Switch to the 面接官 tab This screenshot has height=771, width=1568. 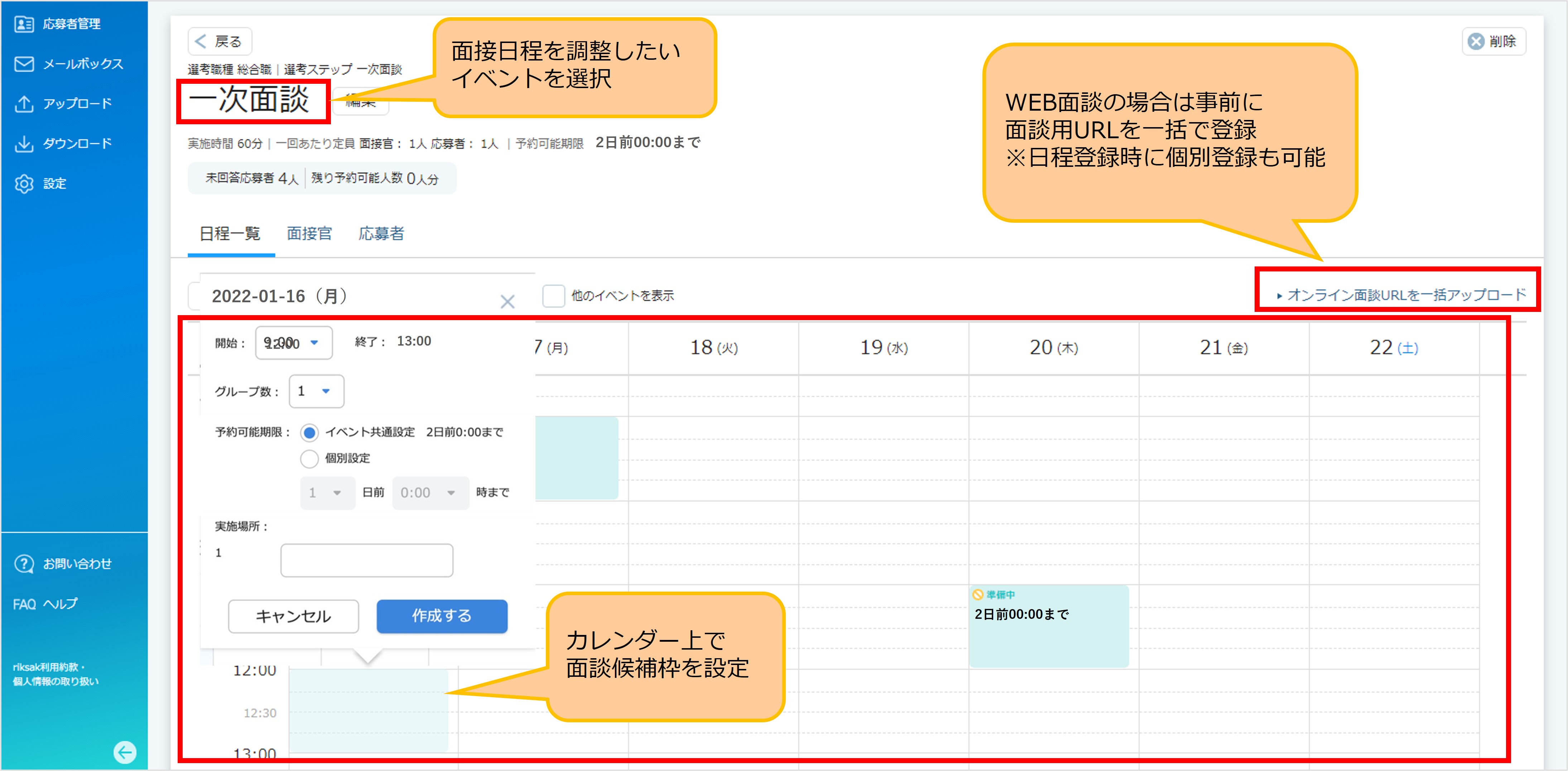coord(309,234)
